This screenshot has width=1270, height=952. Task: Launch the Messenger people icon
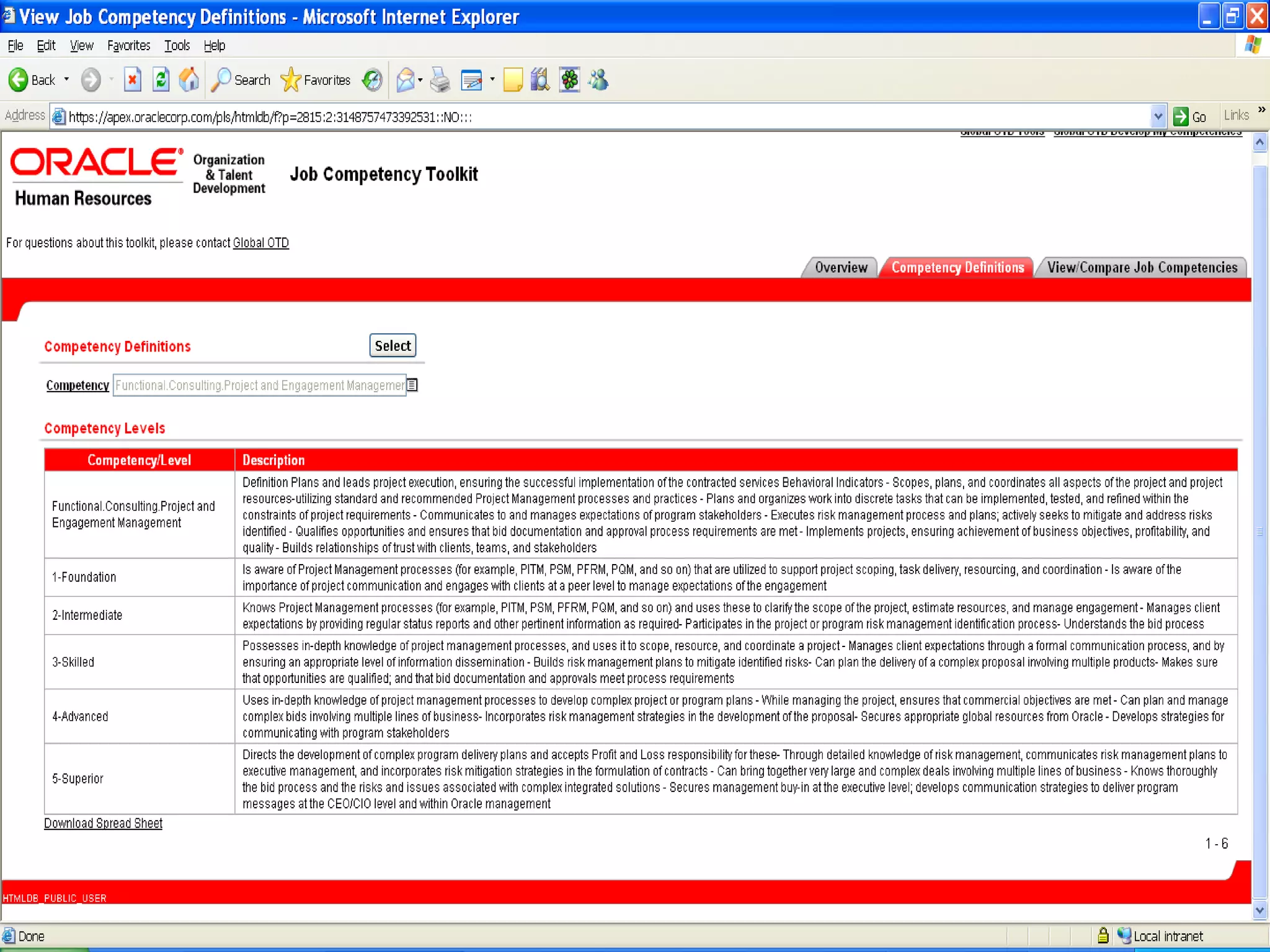599,80
